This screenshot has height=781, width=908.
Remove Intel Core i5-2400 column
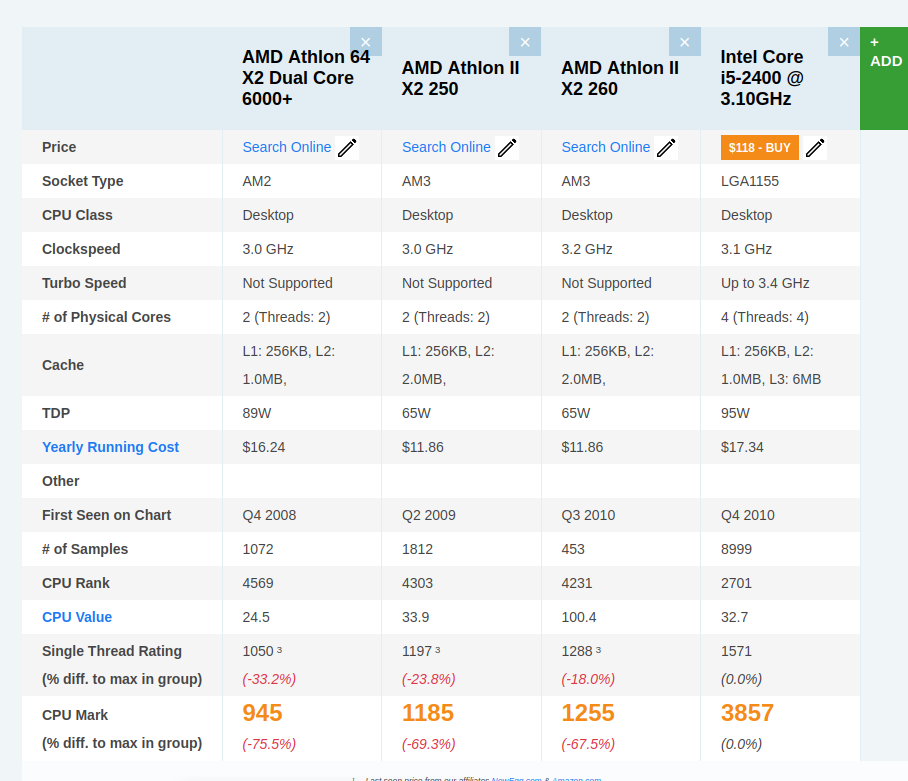tap(844, 42)
